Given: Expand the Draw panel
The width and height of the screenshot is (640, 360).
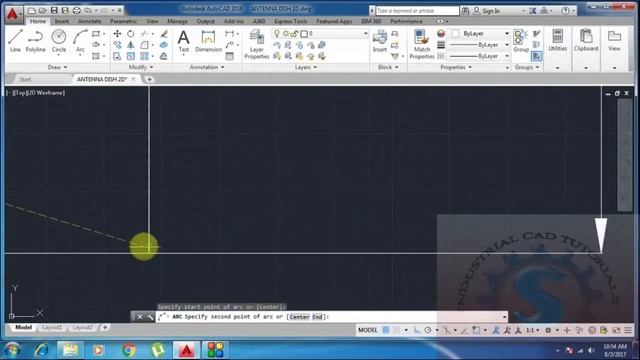Looking at the screenshot, I should click(x=57, y=67).
